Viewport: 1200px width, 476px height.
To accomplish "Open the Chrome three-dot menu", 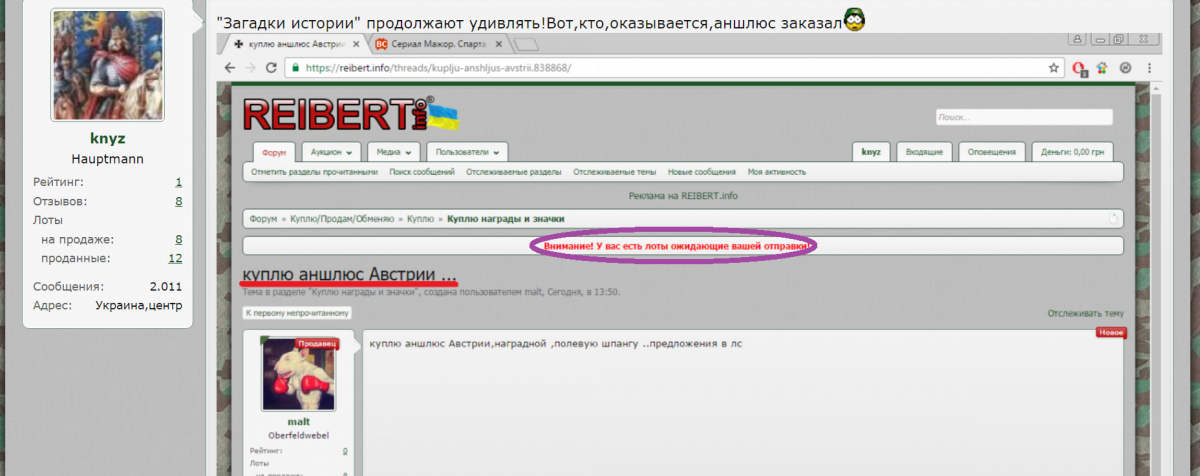I will pyautogui.click(x=1149, y=68).
